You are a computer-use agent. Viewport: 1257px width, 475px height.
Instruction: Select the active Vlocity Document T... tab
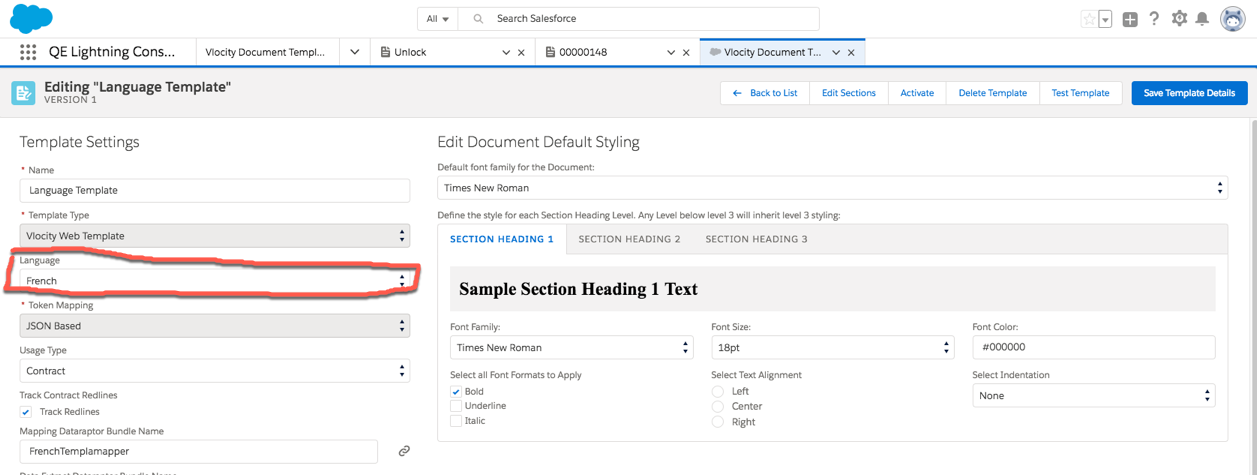click(x=772, y=52)
